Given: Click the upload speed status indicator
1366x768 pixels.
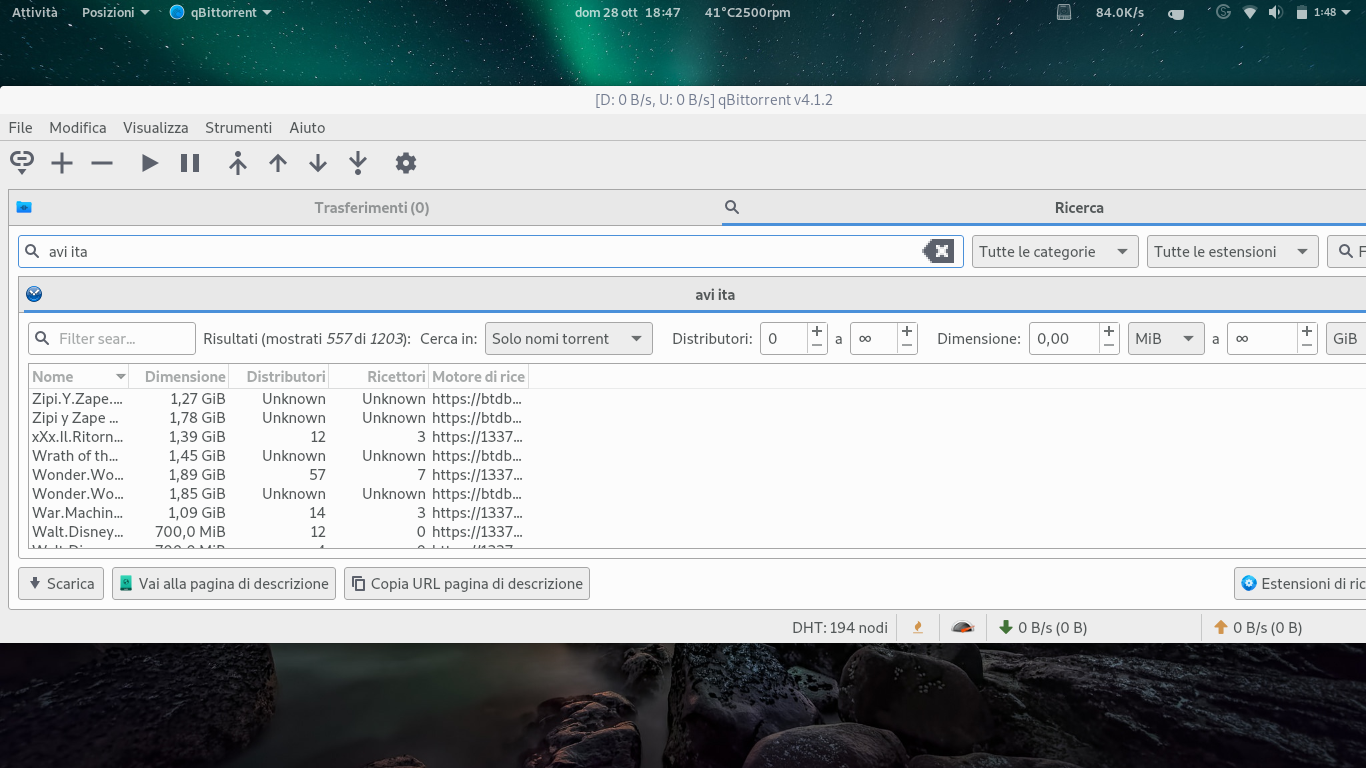Looking at the screenshot, I should point(1258,628).
